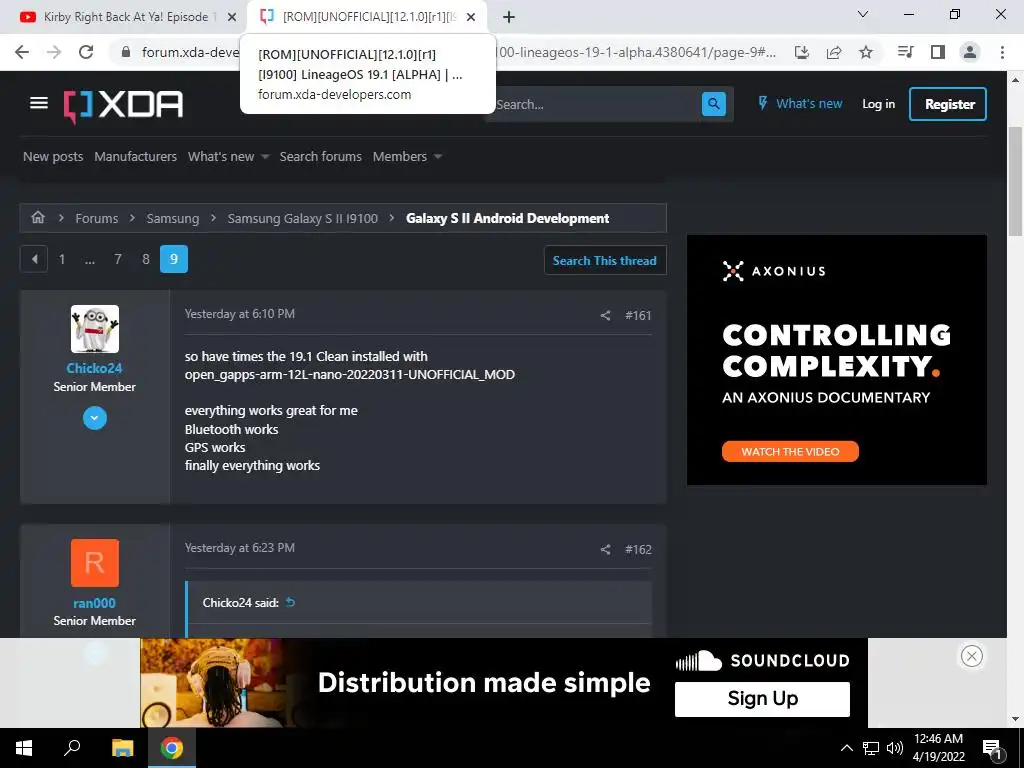Click Sign Up in SoundCloud ad
Image resolution: width=1024 pixels, height=768 pixels.
[x=762, y=699]
